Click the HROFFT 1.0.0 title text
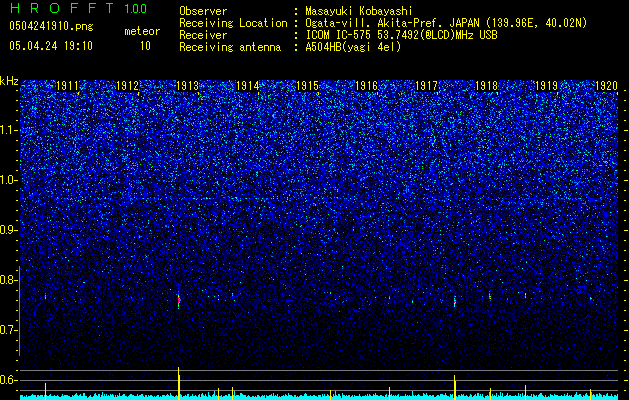 coord(78,8)
